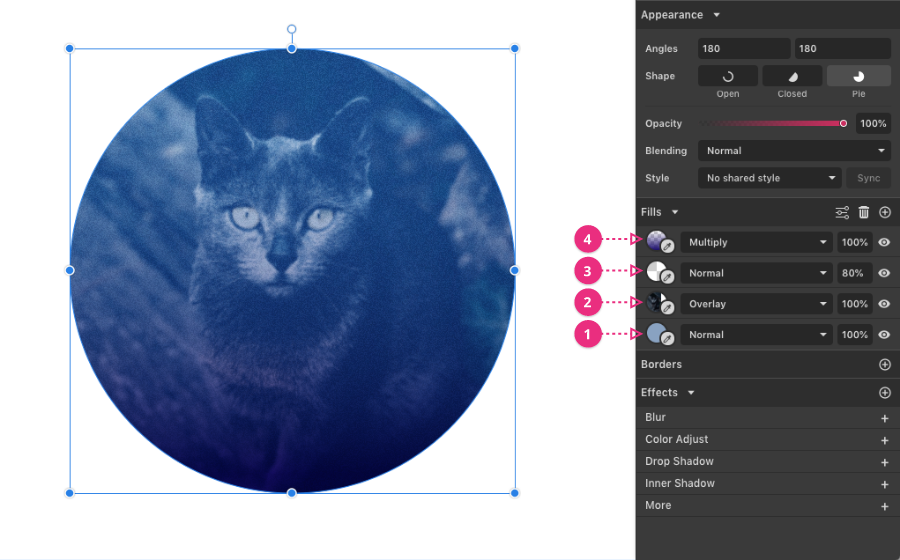Hide the Multiply fill layer

click(x=884, y=242)
